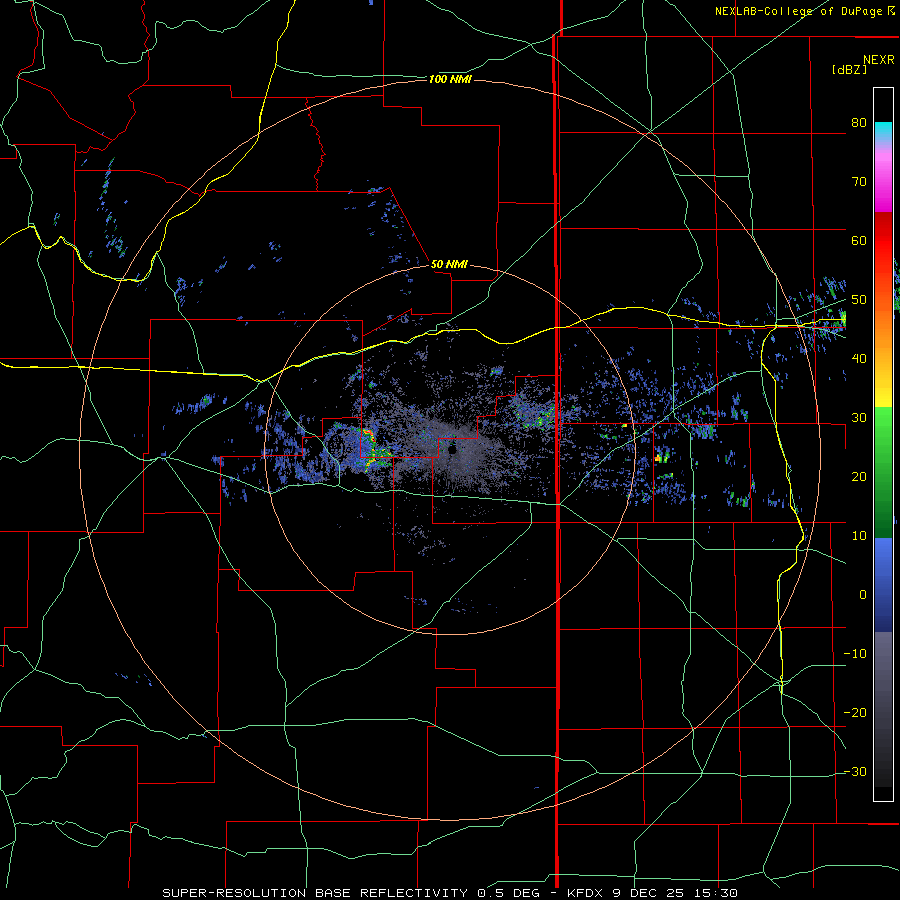This screenshot has height=900, width=900.
Task: Click the 0 dBZ scale value
Action: [x=863, y=595]
